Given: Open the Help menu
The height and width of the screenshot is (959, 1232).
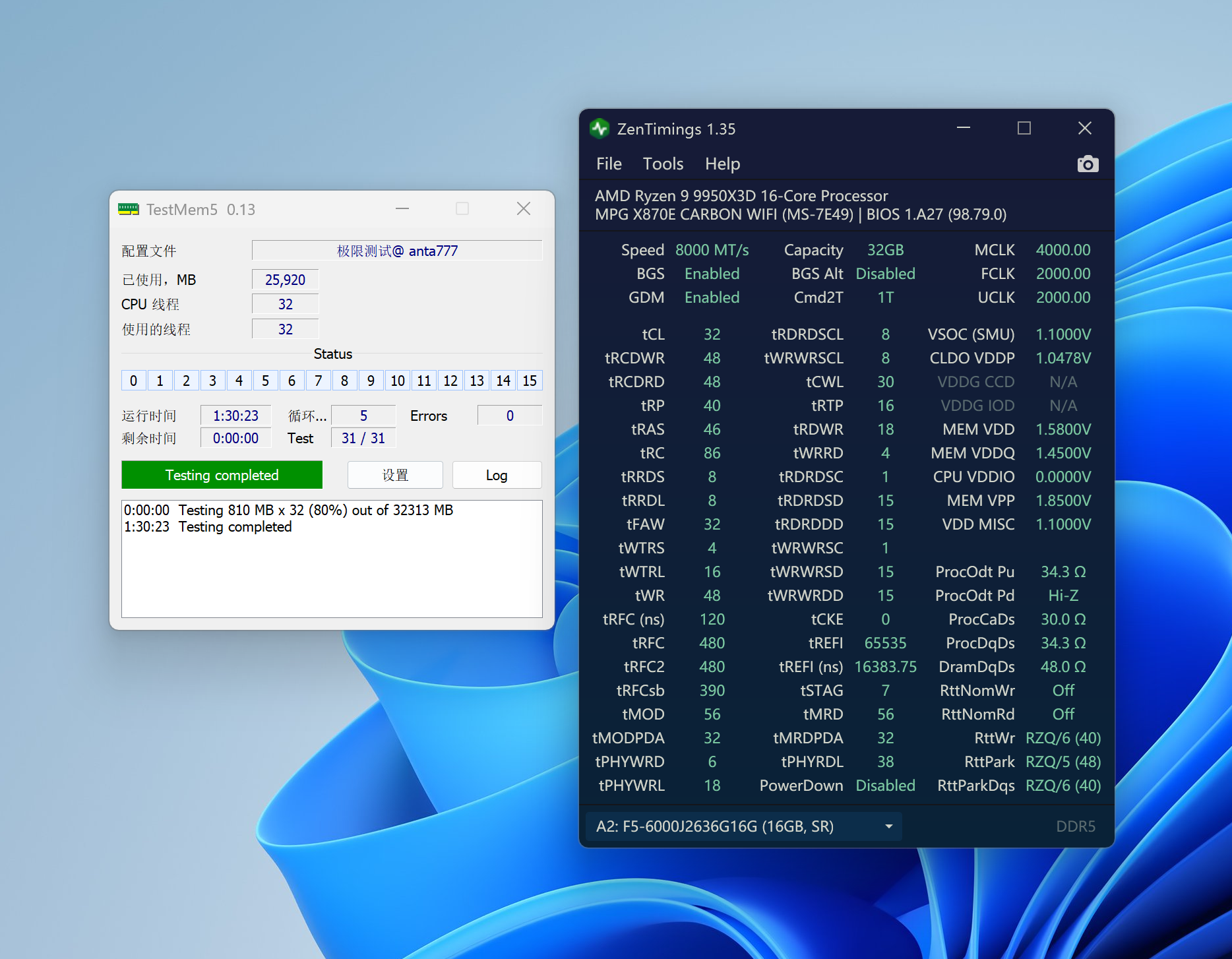Looking at the screenshot, I should tap(722, 164).
